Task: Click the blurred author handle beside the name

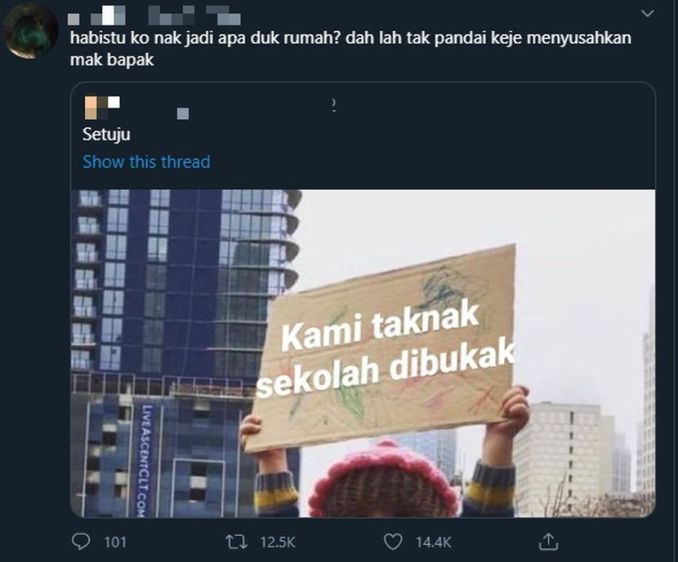Action: 195,16
